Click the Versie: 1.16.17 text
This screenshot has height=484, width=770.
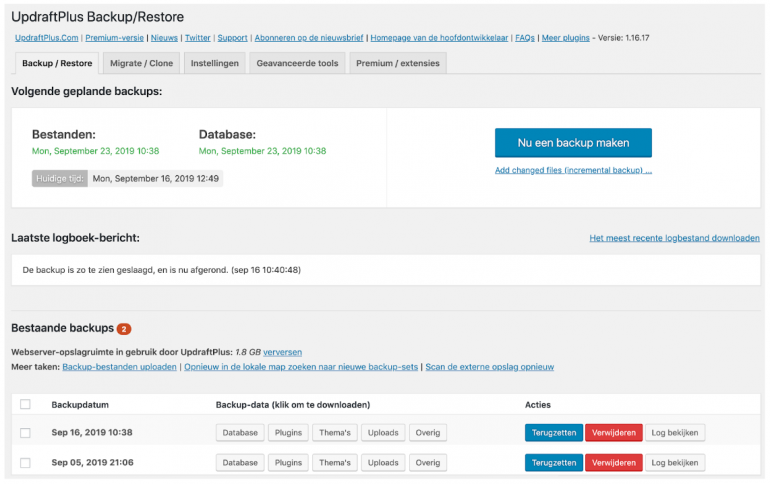coord(623,38)
